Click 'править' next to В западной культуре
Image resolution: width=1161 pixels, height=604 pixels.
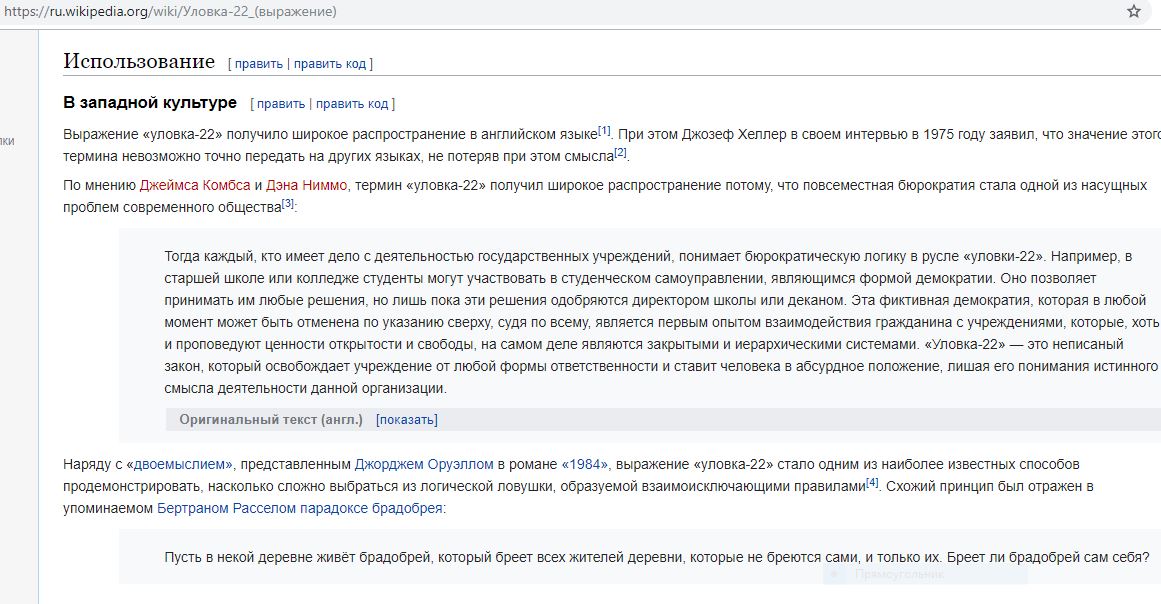(x=281, y=104)
